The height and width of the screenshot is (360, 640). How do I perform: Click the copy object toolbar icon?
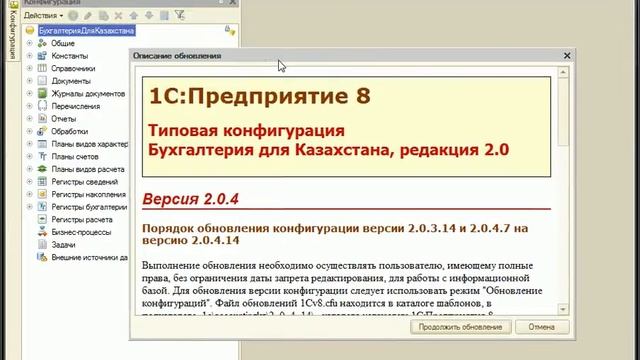[103, 16]
